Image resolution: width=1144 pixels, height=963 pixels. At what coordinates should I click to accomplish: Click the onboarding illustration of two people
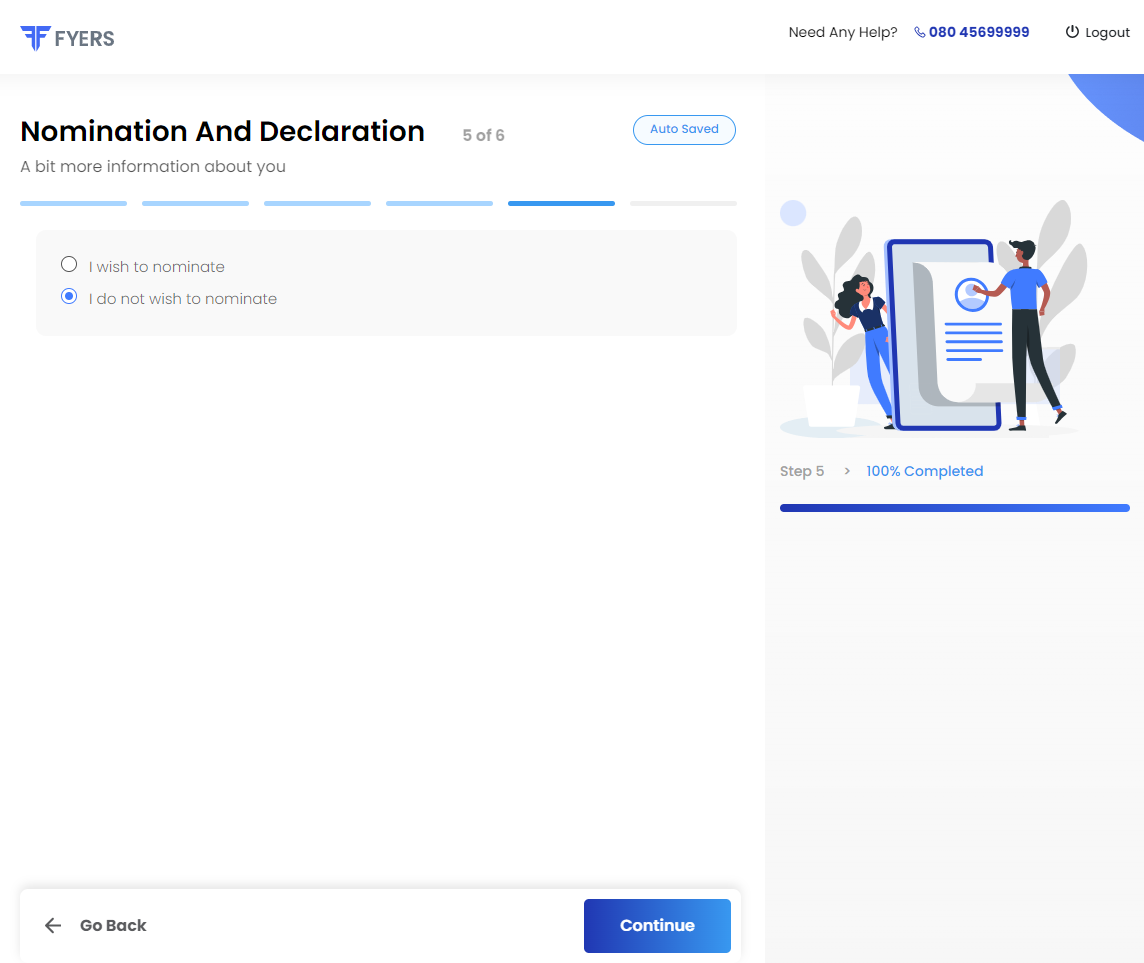pyautogui.click(x=934, y=318)
